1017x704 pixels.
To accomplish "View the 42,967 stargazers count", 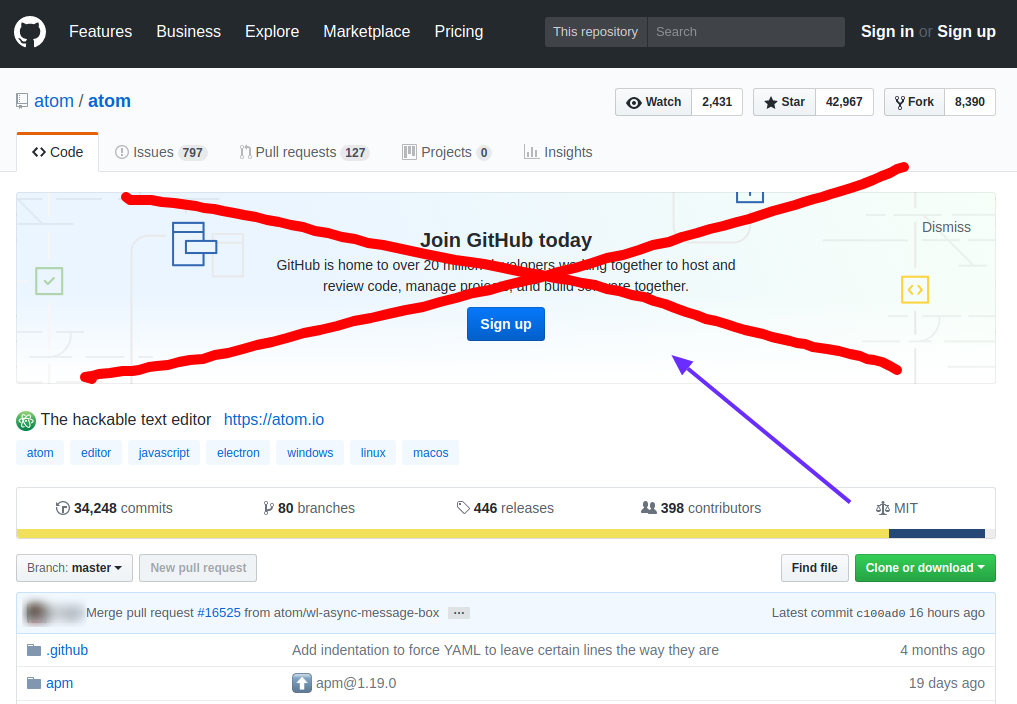I will coord(844,102).
